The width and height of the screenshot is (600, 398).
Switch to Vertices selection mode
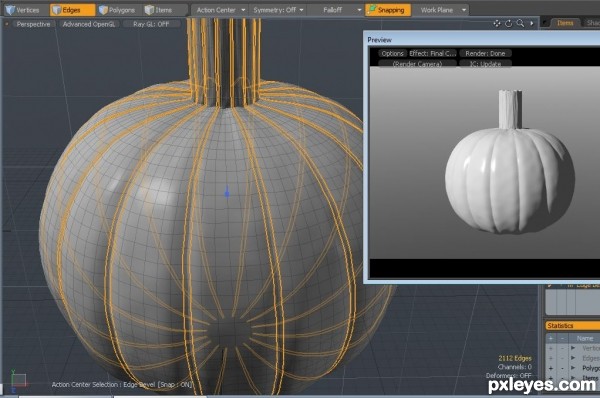point(24,10)
